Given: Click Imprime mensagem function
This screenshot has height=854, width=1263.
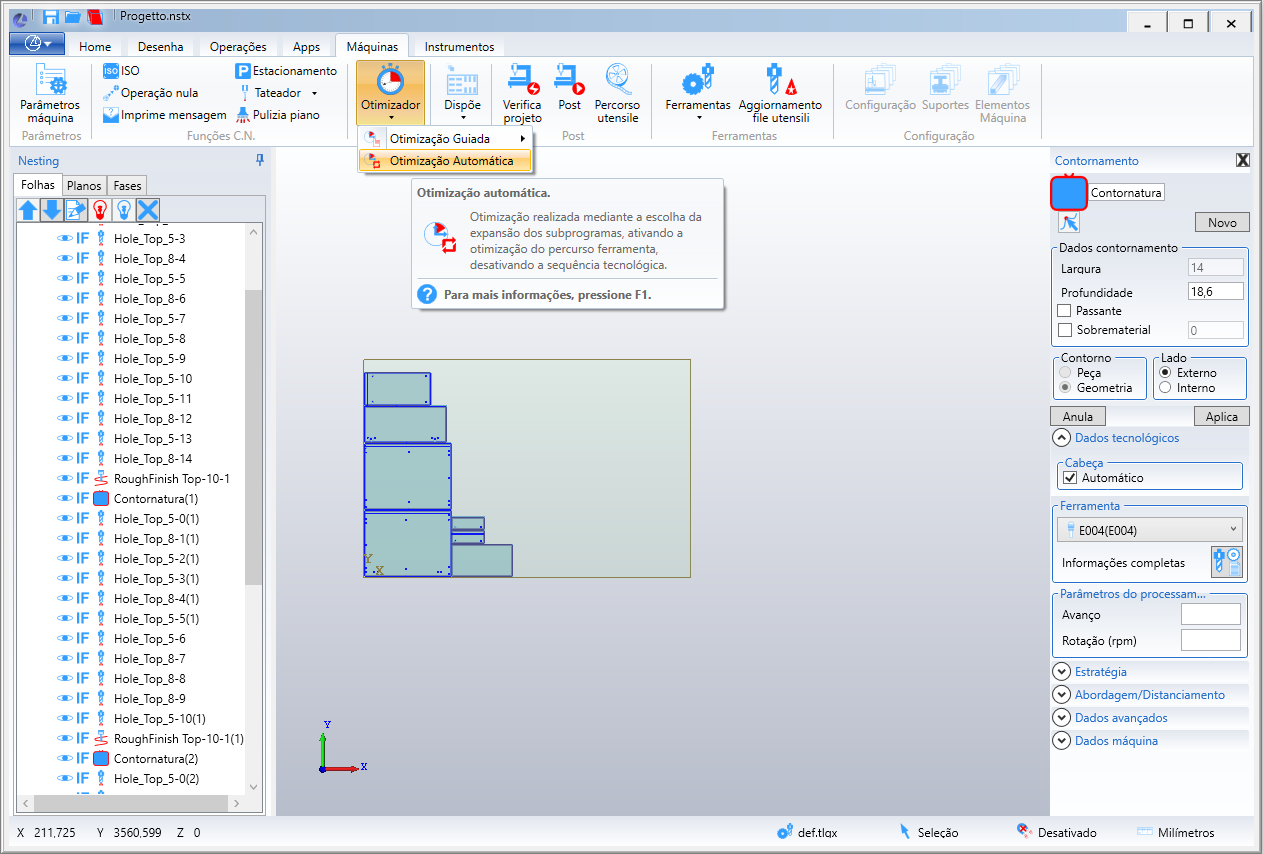Looking at the screenshot, I should tap(165, 115).
